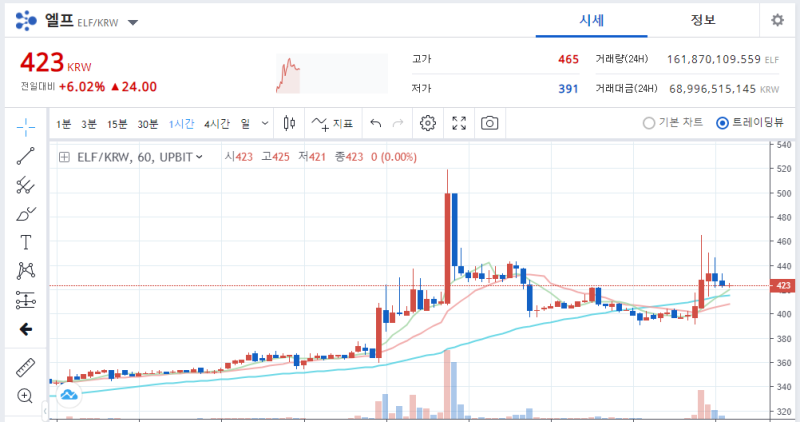Open the ELF/KRW market selector dropdown
This screenshot has height=422, width=800.
(133, 22)
